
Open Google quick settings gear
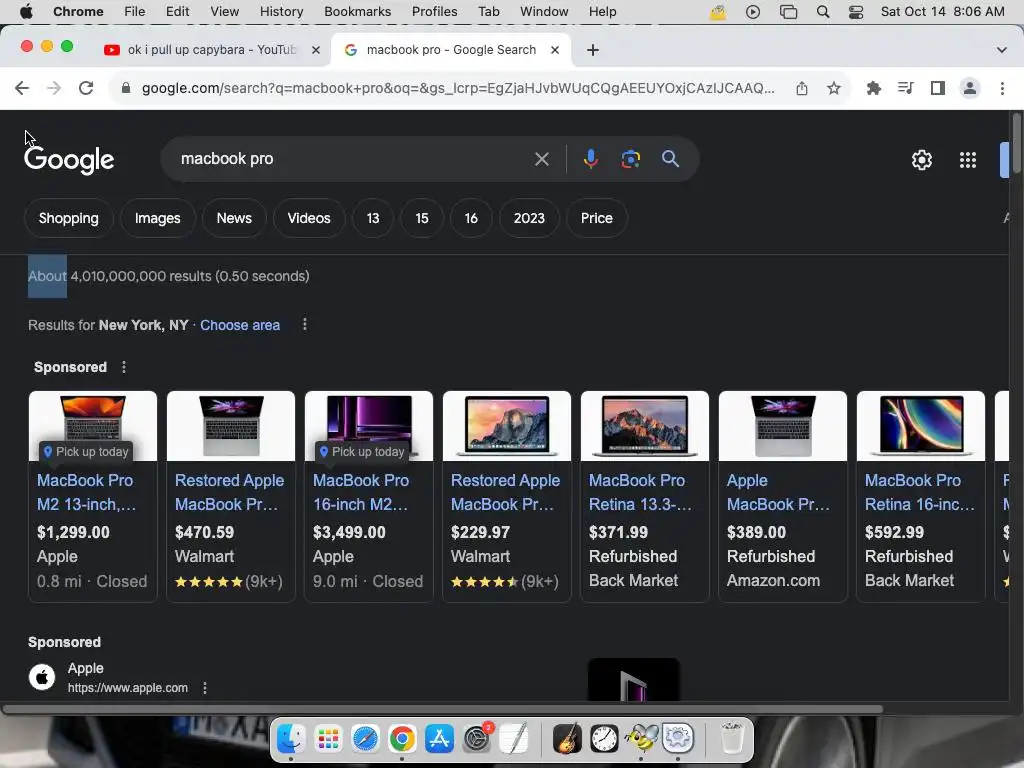click(921, 160)
